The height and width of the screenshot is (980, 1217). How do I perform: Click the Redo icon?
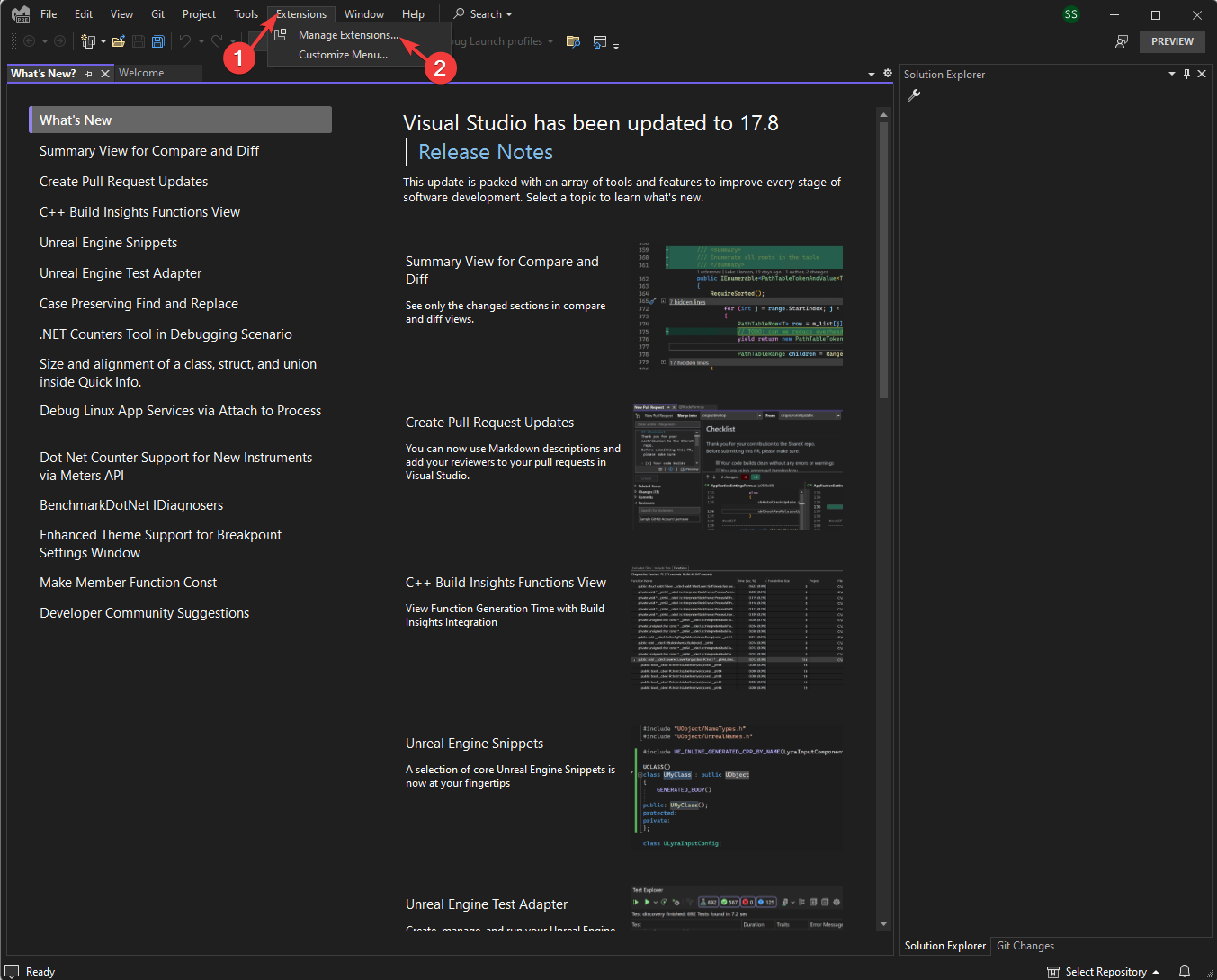pos(215,40)
